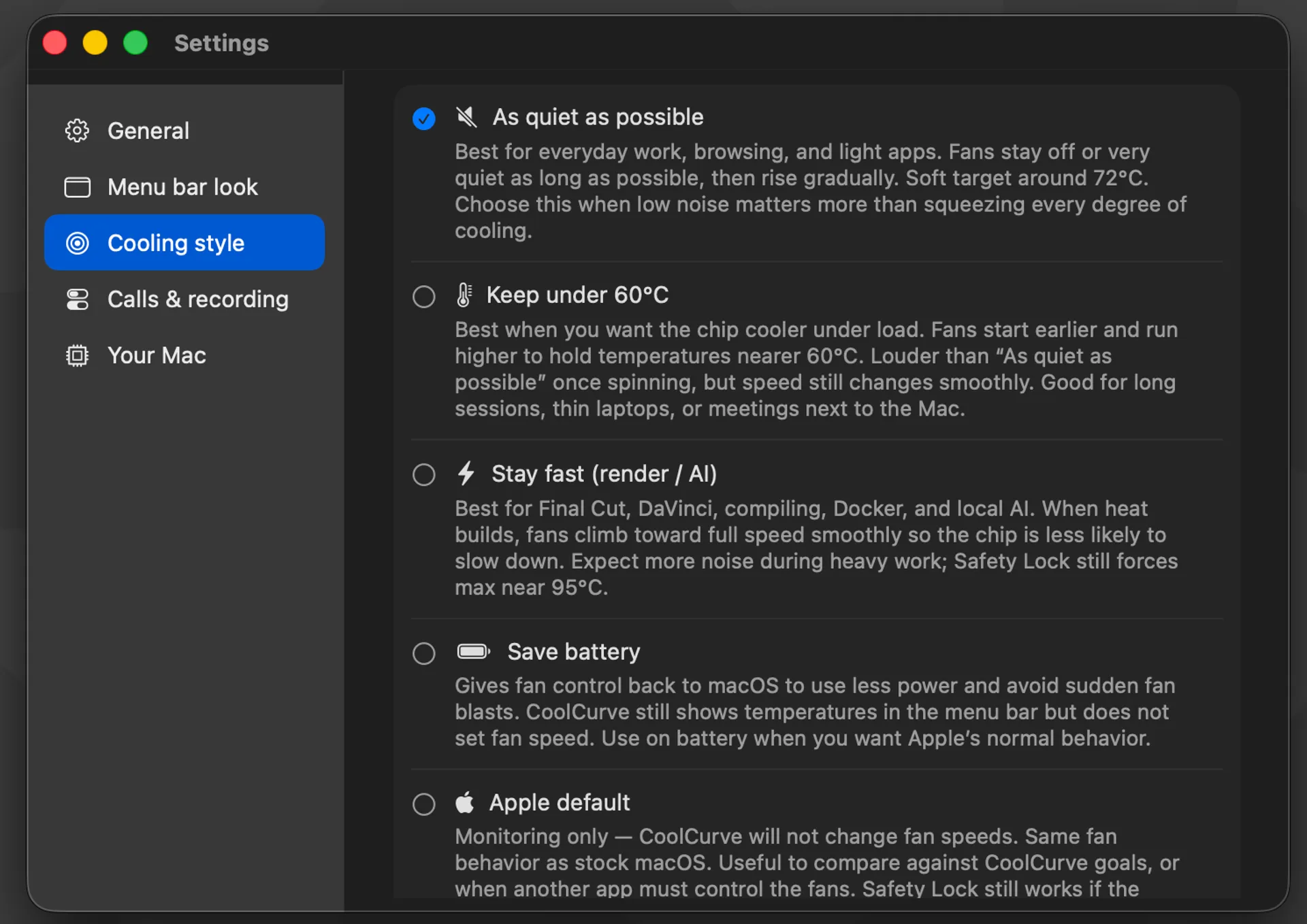This screenshot has height=924, width=1307.
Task: Click the green full-screen window button
Action: click(x=135, y=43)
